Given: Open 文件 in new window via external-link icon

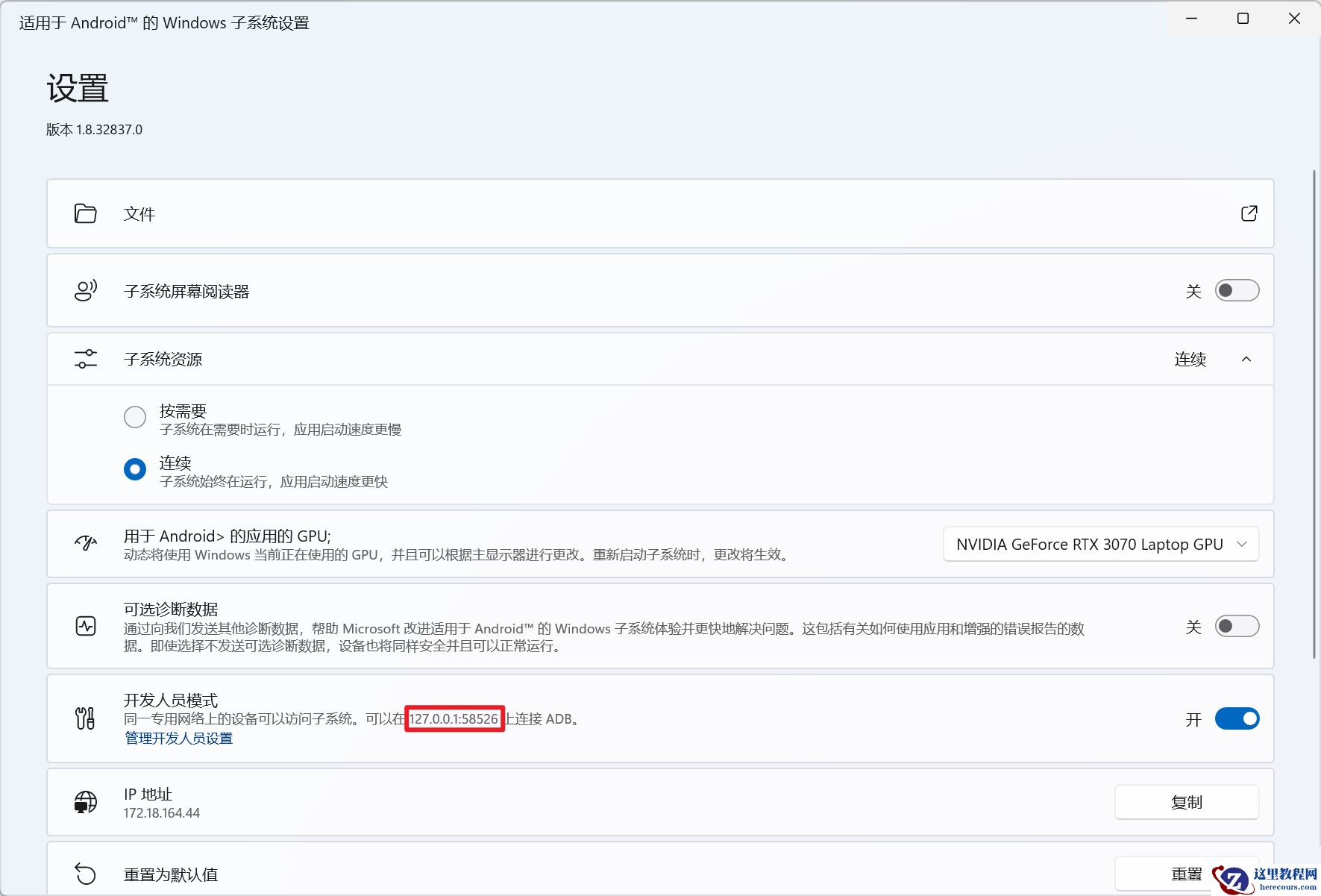Looking at the screenshot, I should 1249,213.
